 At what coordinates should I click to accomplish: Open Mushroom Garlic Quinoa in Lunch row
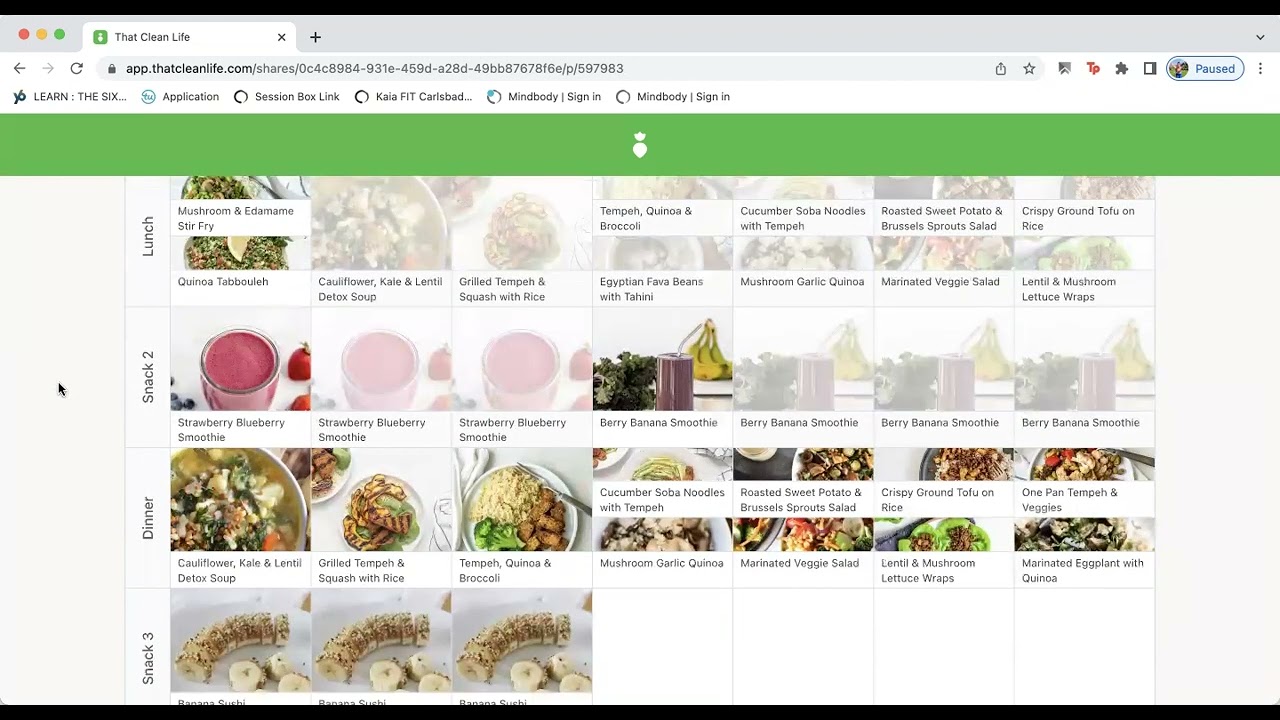click(x=803, y=271)
